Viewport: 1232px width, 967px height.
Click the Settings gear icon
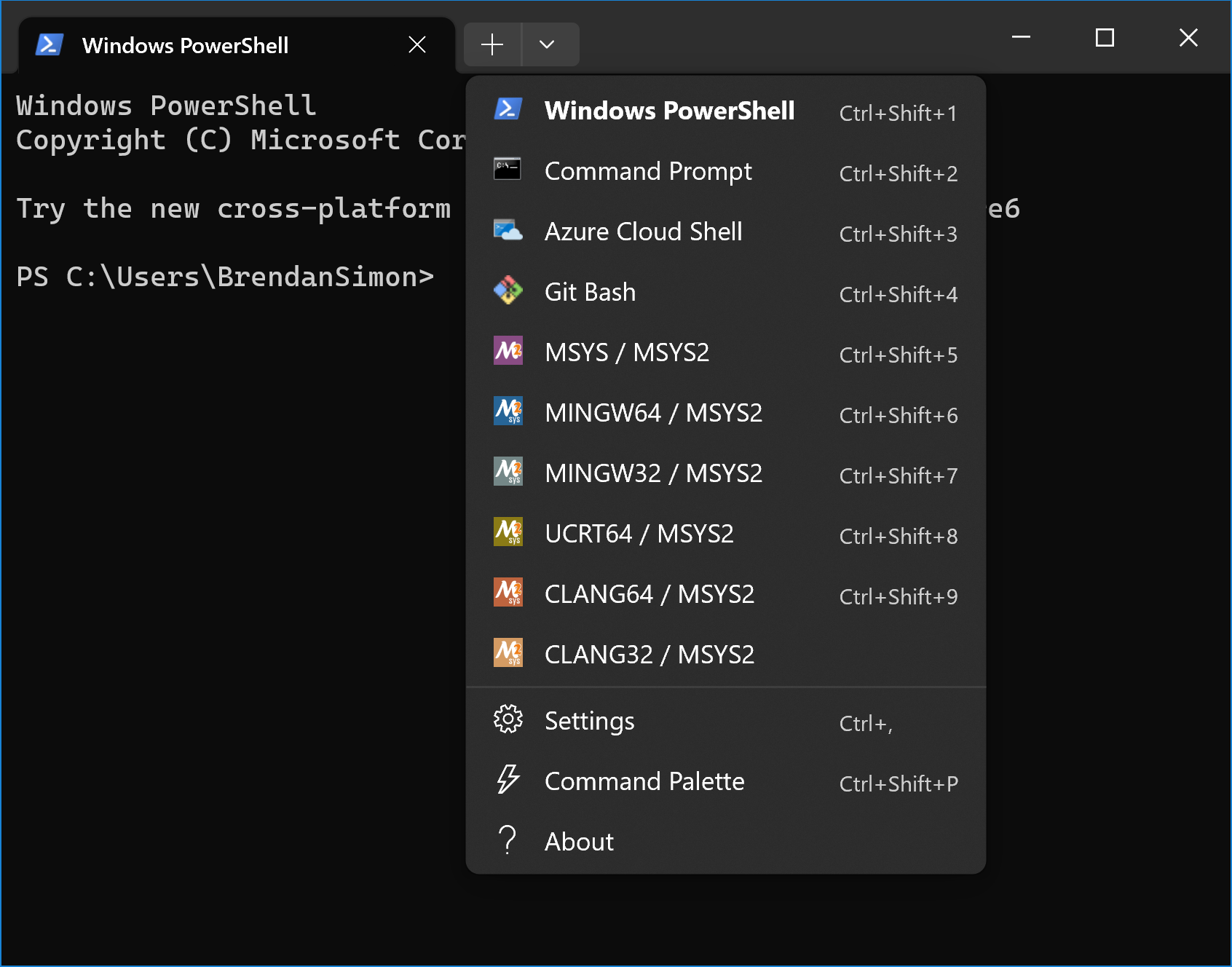click(x=508, y=719)
